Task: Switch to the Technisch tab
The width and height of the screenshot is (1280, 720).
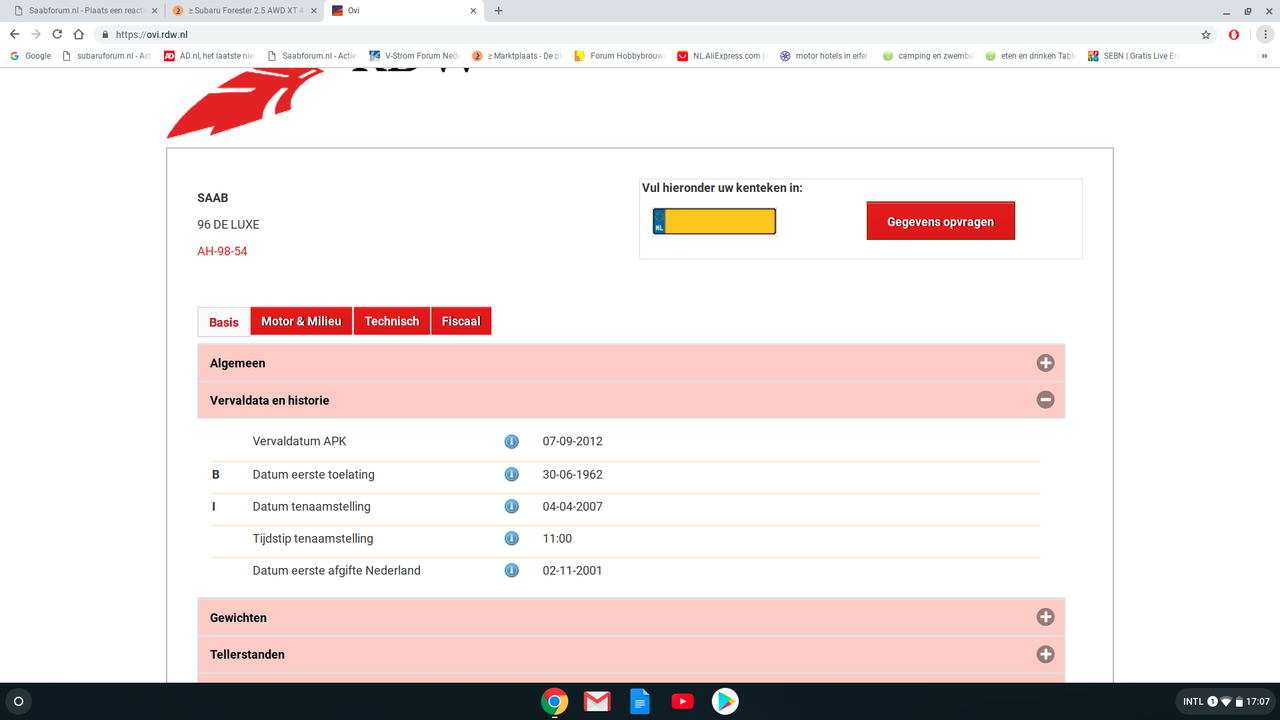Action: 392,321
